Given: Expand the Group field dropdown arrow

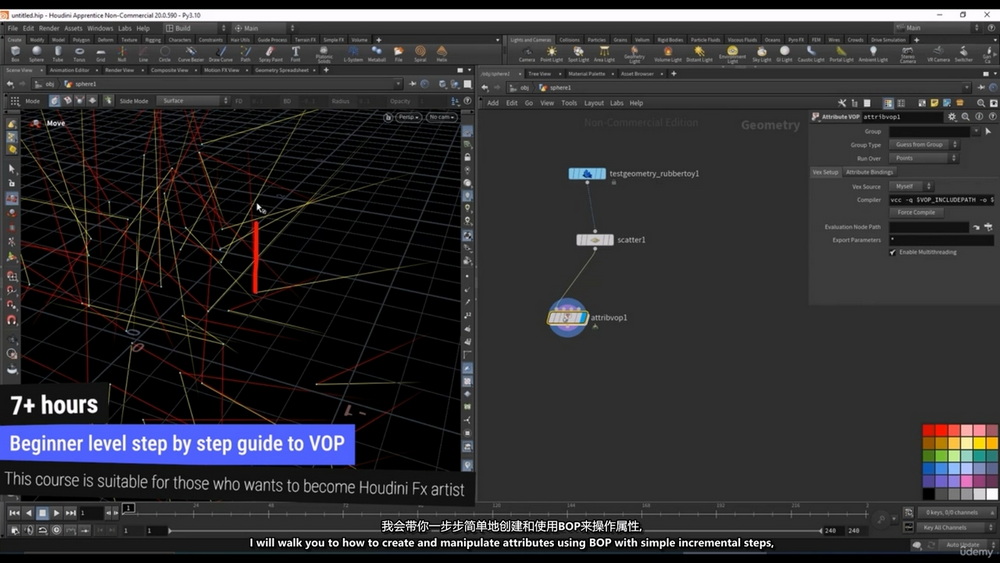Looking at the screenshot, I should pyautogui.click(x=976, y=131).
